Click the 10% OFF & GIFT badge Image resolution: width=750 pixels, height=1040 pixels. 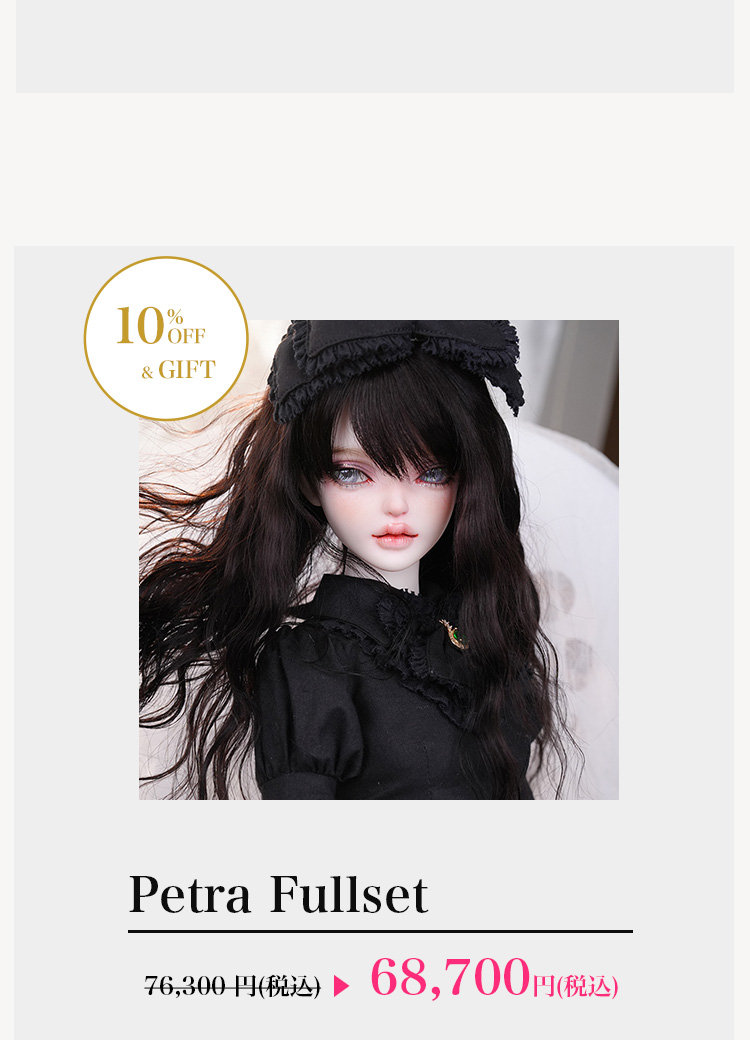[x=166, y=338]
